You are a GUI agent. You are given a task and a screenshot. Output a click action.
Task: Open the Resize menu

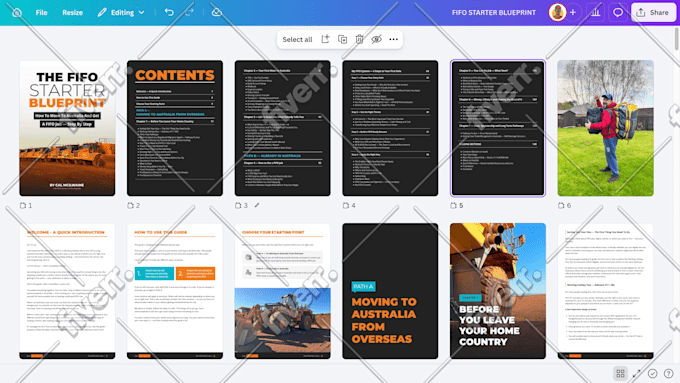tap(72, 13)
